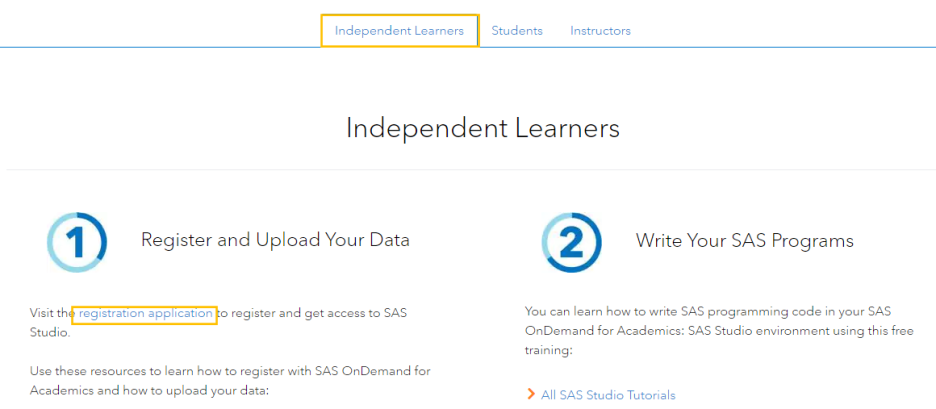Click the step 1 circle icon
The image size is (936, 409).
pos(76,242)
